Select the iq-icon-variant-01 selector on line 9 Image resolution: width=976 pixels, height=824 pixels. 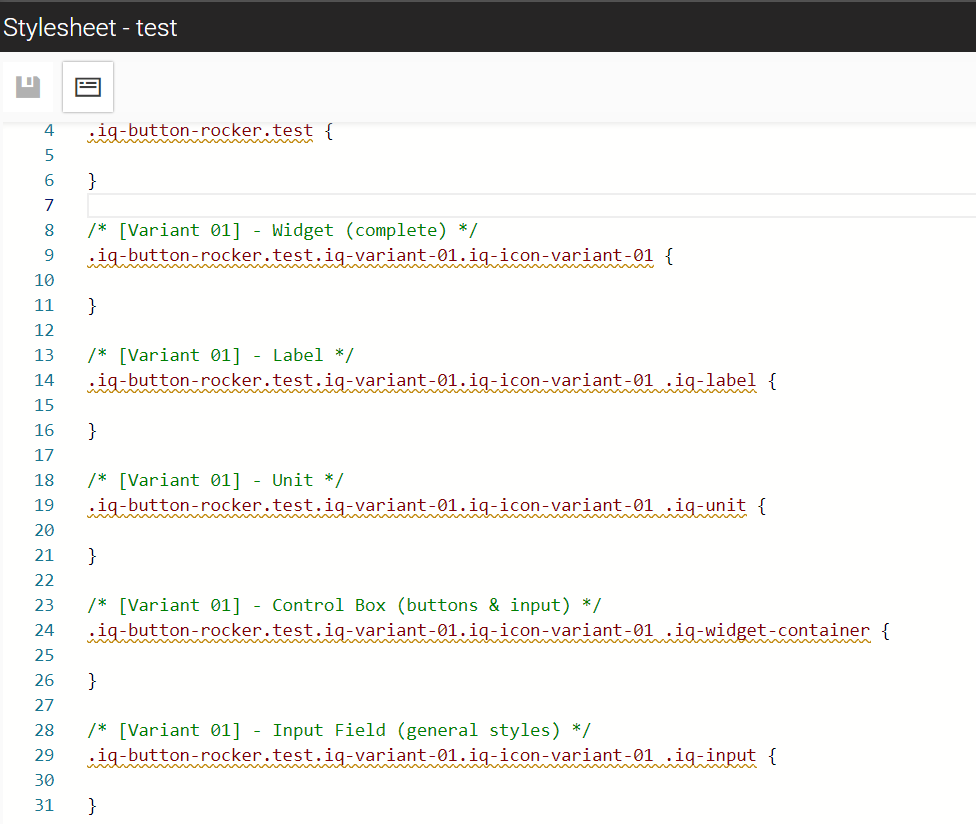coord(561,256)
